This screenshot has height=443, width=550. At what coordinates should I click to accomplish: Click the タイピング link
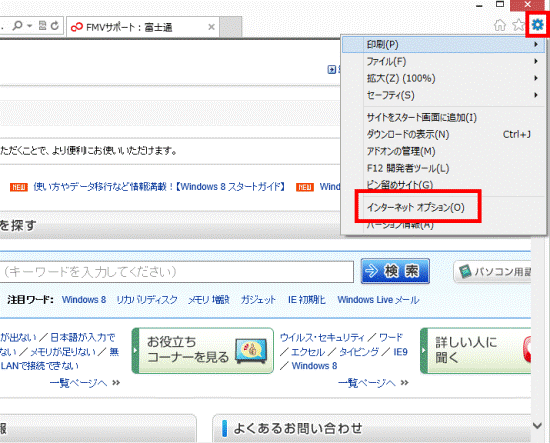click(x=359, y=352)
